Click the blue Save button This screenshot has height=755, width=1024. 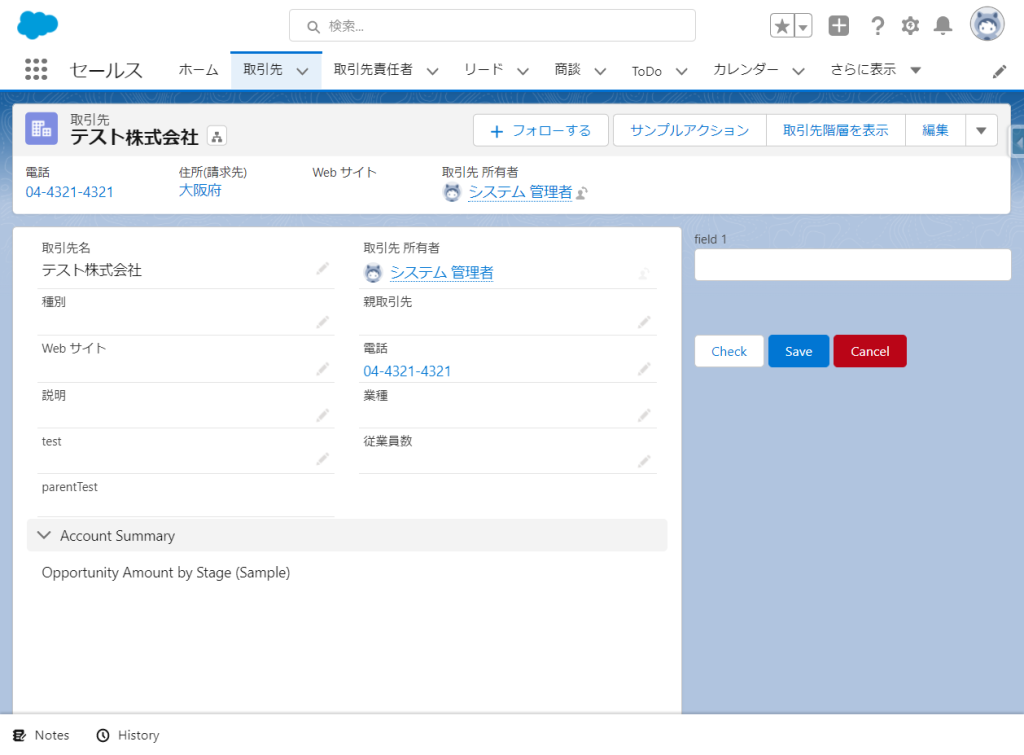coord(798,351)
